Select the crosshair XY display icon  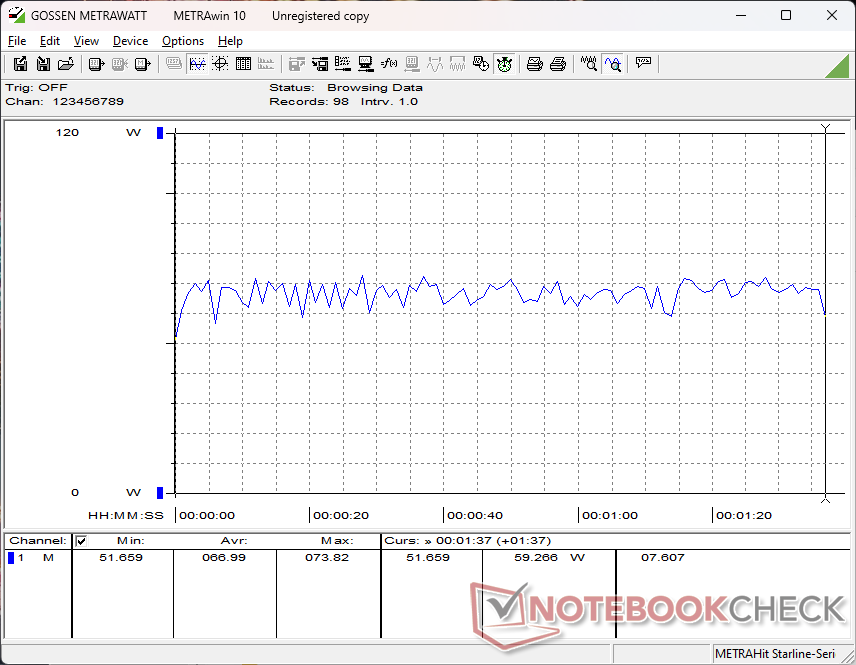220,64
